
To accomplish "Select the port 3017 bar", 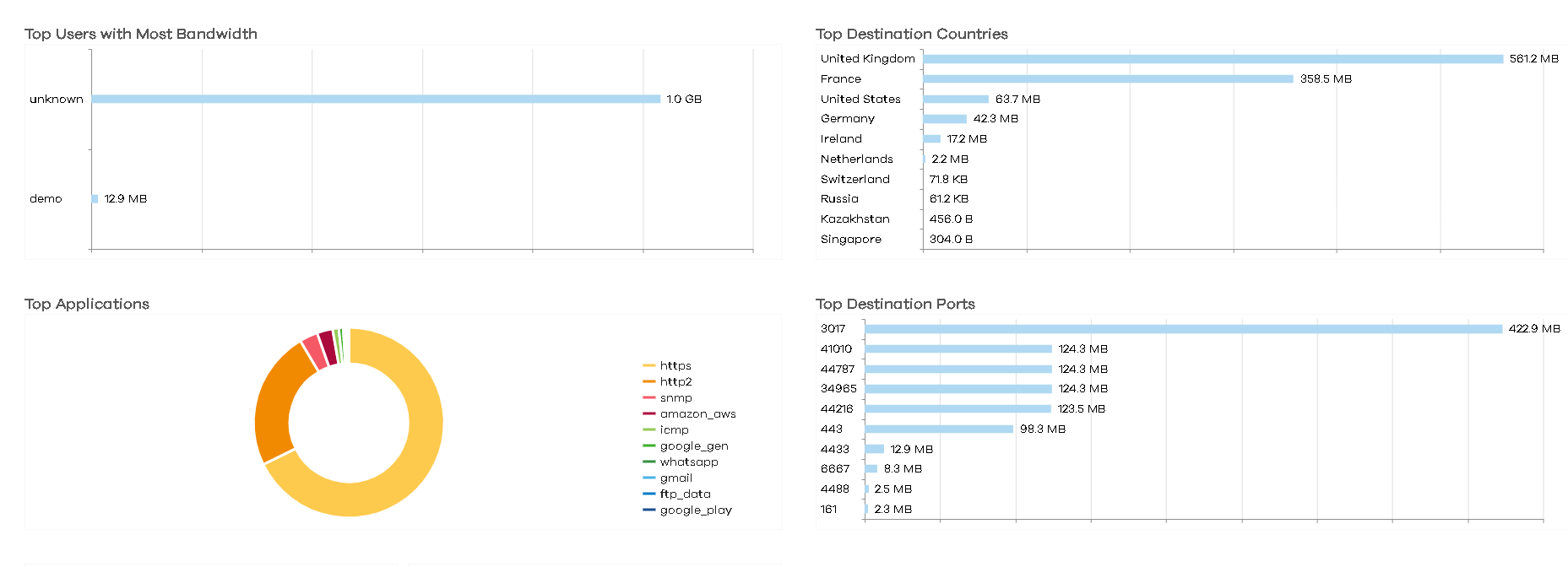I will click(1183, 329).
